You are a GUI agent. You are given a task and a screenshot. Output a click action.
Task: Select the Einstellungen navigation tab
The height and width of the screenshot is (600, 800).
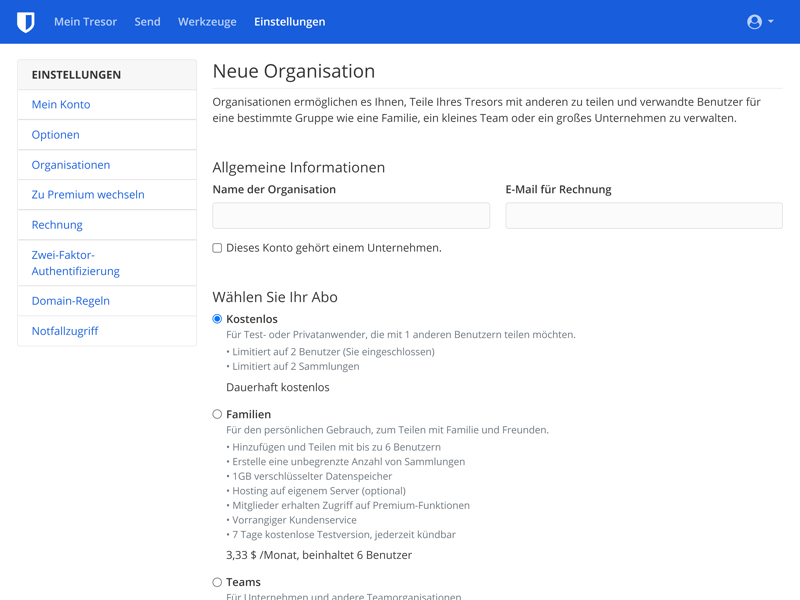pyautogui.click(x=289, y=22)
